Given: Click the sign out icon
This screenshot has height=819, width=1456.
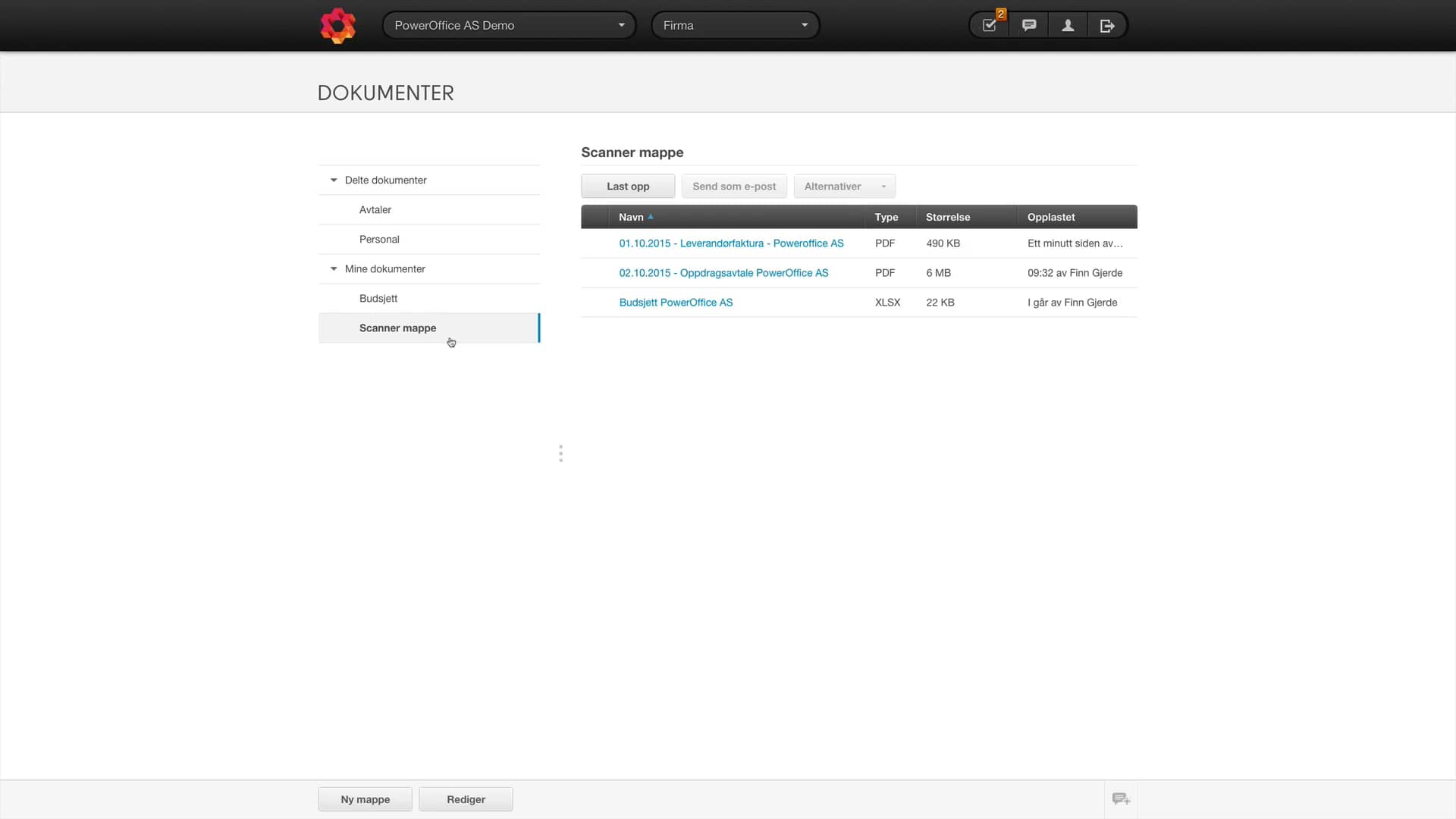Looking at the screenshot, I should (x=1107, y=25).
